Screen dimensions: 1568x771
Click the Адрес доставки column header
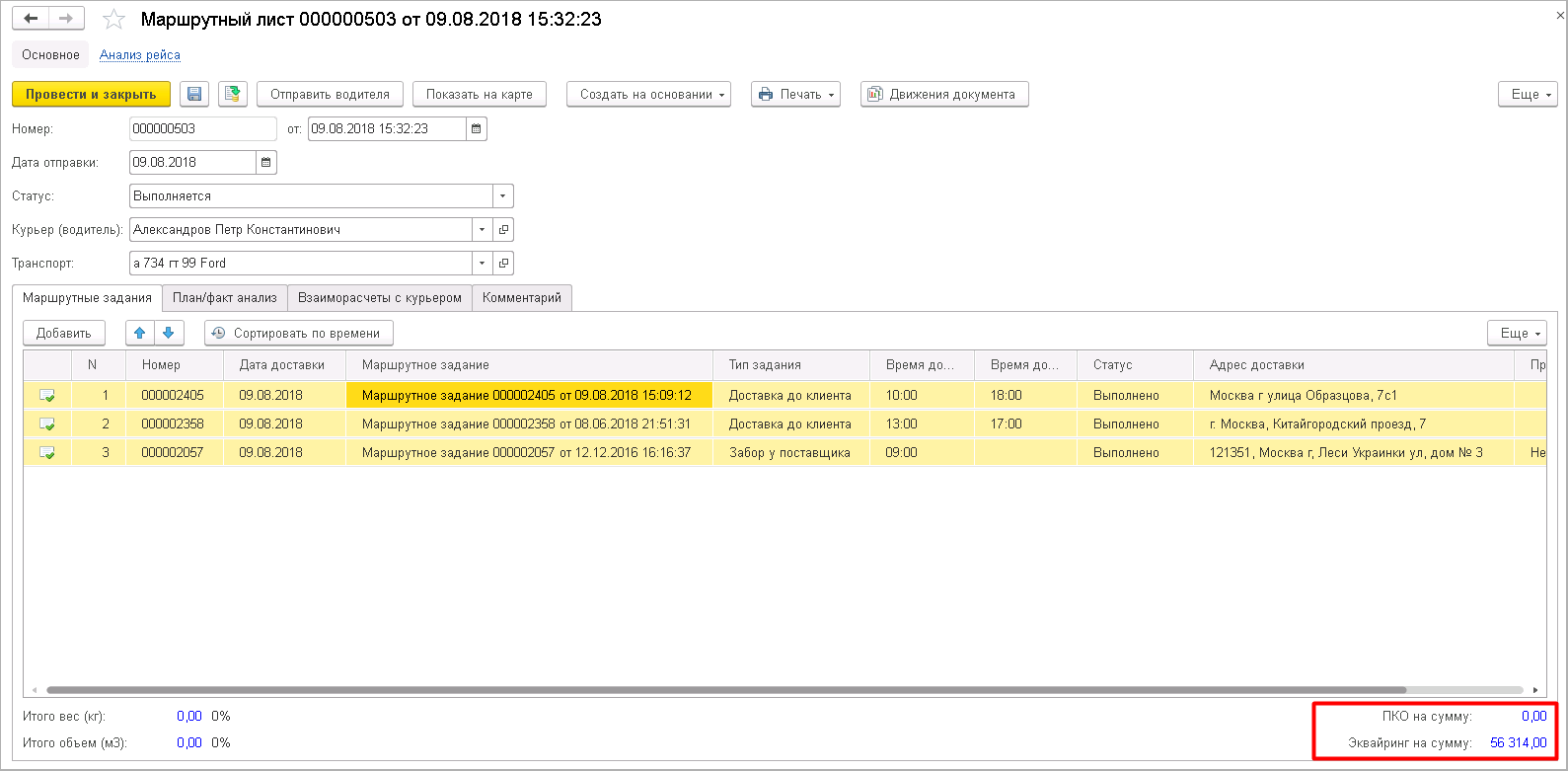click(1354, 364)
